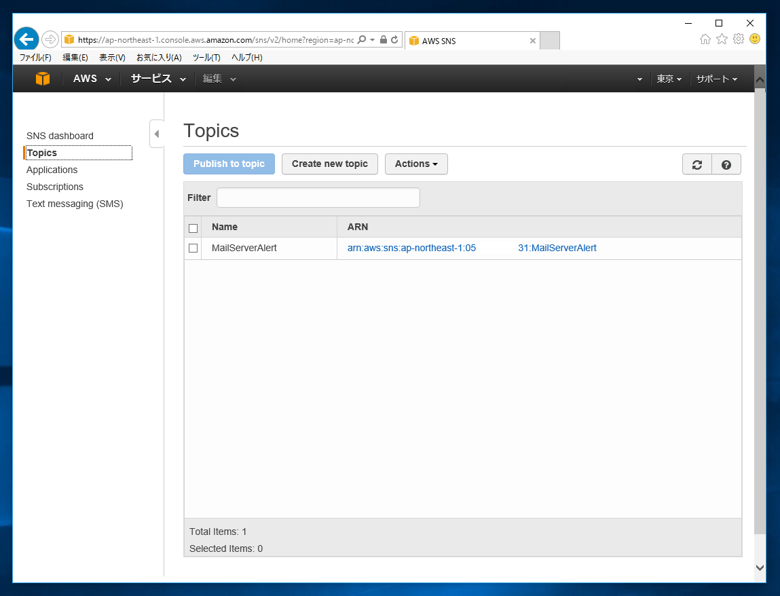Image resolution: width=780 pixels, height=596 pixels.
Task: Open favorites star icon
Action: (x=722, y=39)
